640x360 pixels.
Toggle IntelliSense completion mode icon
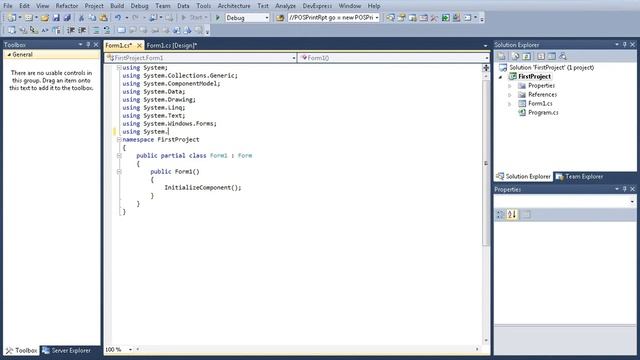(56, 30)
